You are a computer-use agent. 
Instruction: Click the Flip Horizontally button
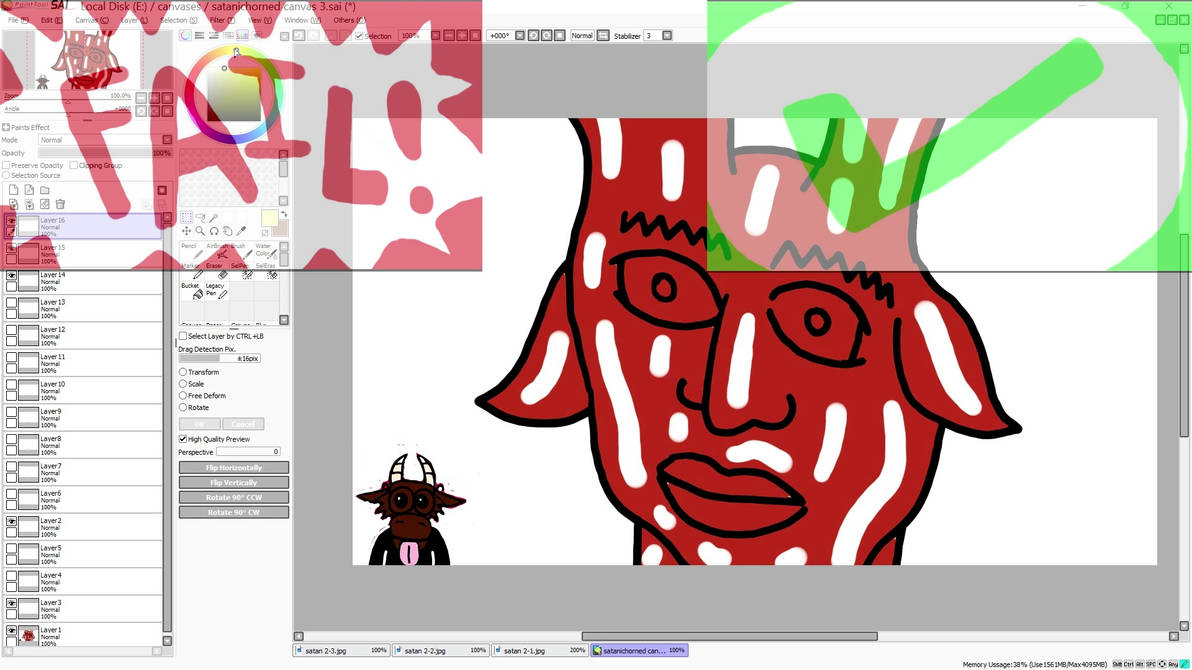coord(234,468)
